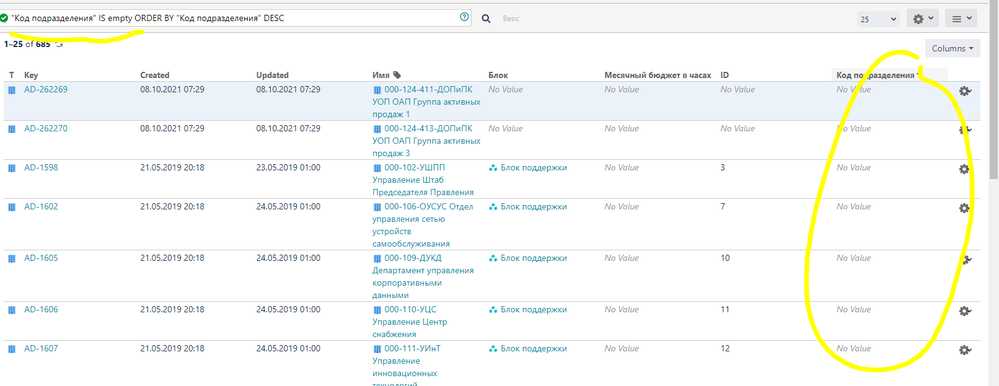Open Блок поддержки link in AD-1606 row

click(x=533, y=310)
